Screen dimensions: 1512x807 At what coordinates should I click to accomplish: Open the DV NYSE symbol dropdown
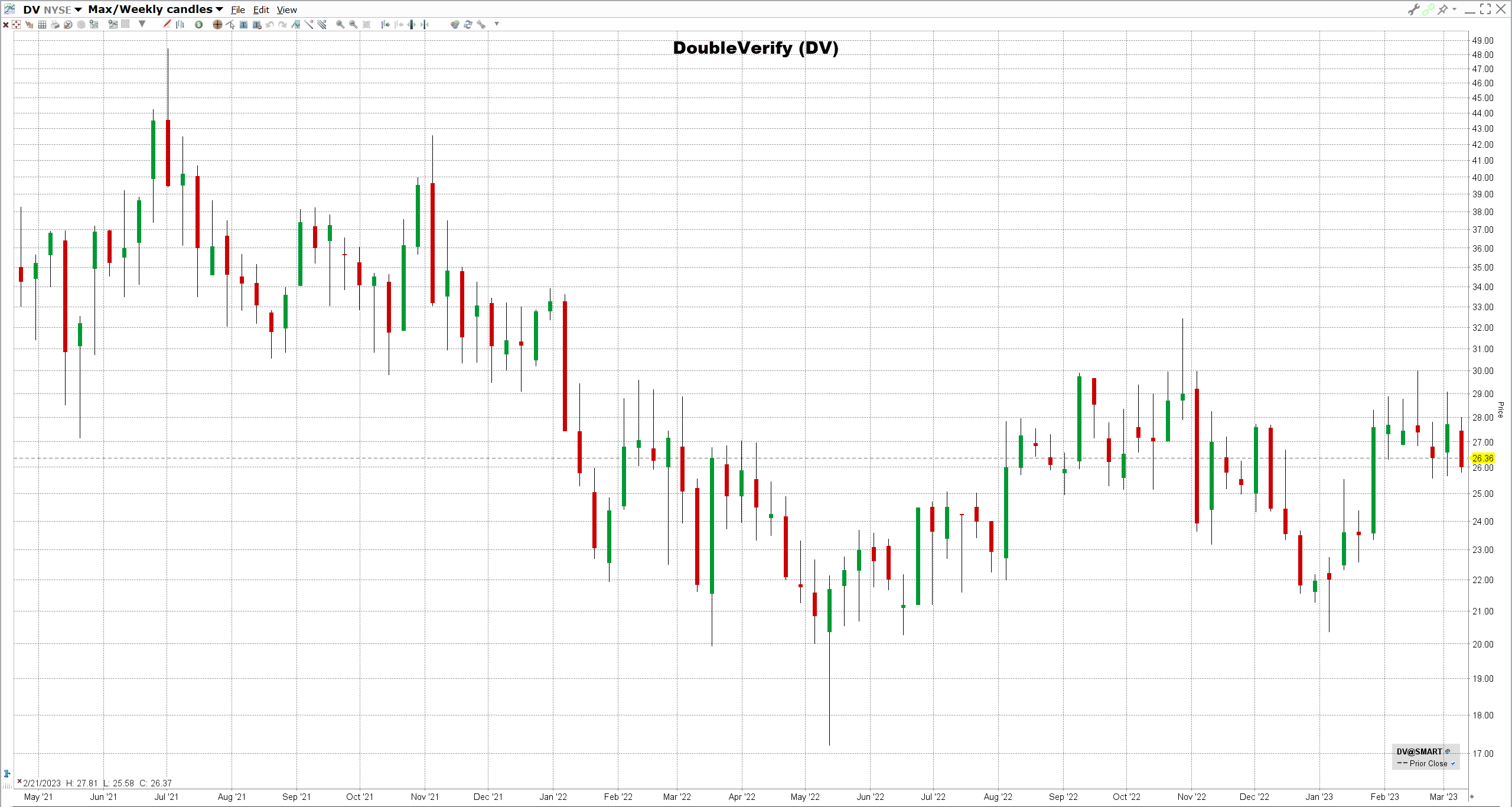(x=78, y=9)
